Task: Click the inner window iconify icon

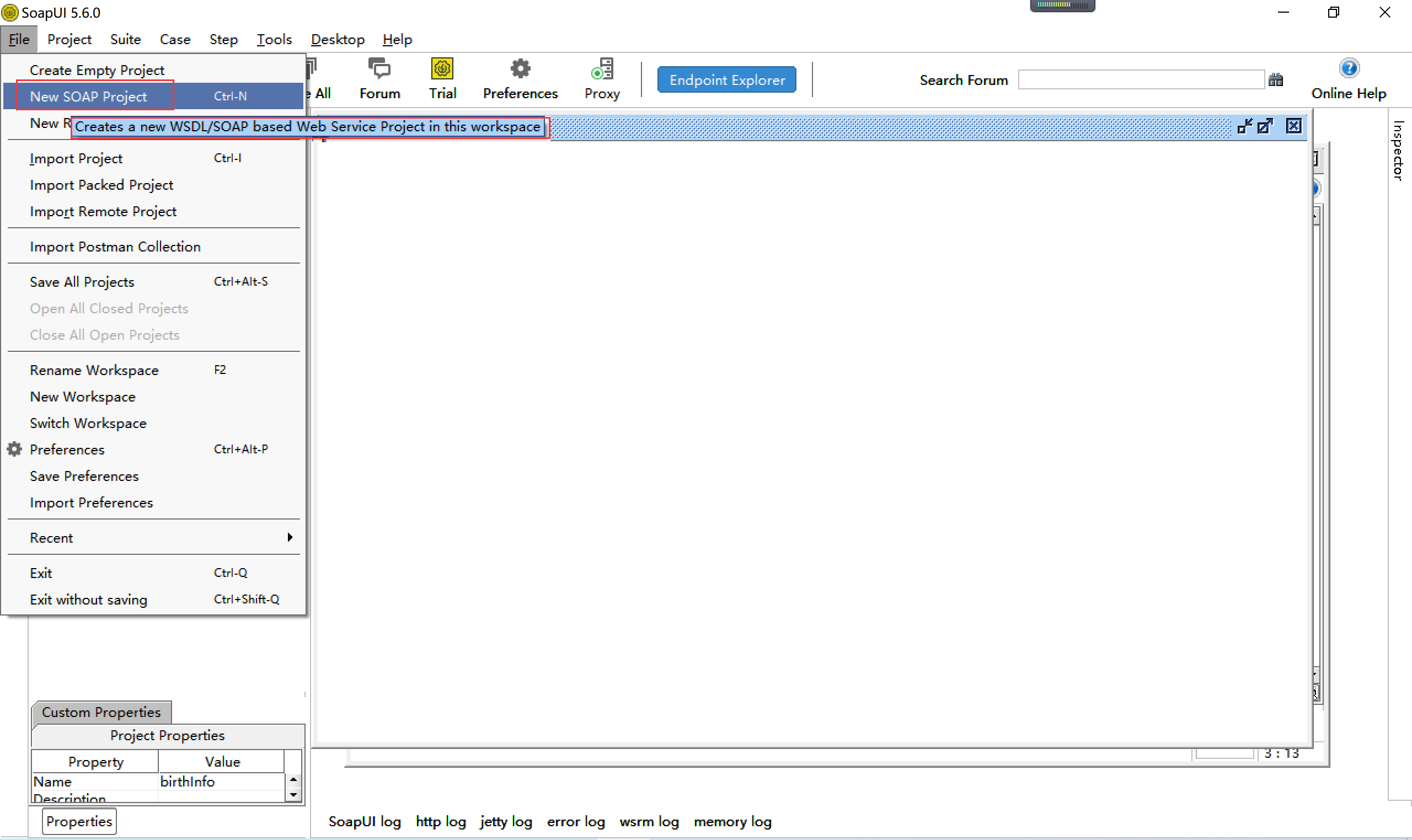Action: tap(1244, 126)
